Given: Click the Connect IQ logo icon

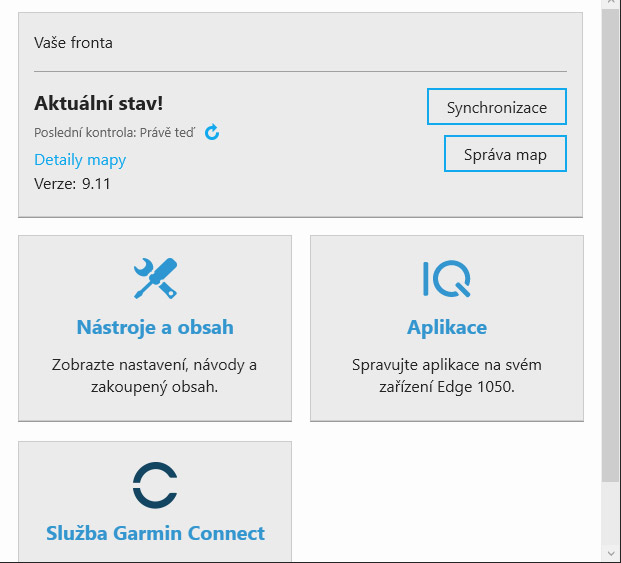Looking at the screenshot, I should pyautogui.click(x=447, y=278).
